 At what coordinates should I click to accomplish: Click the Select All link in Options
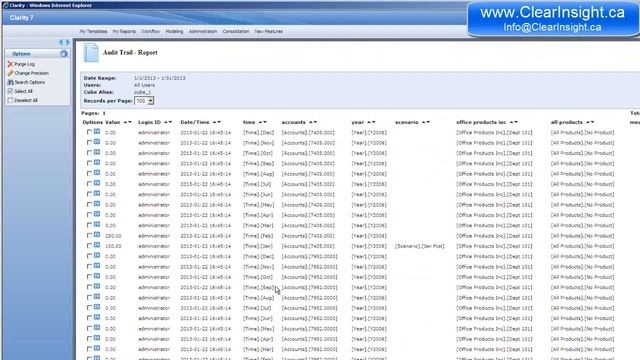(x=23, y=91)
